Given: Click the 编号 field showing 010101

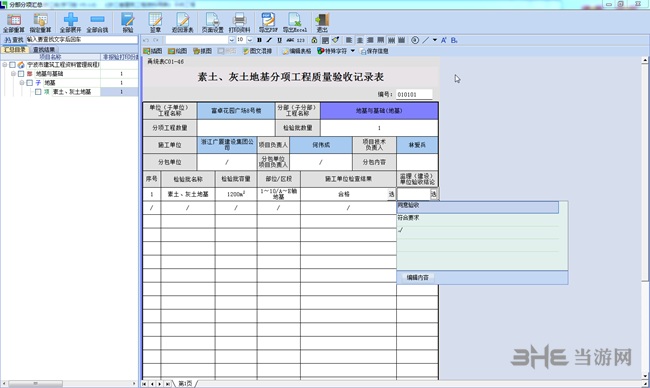Looking at the screenshot, I should pyautogui.click(x=414, y=95).
